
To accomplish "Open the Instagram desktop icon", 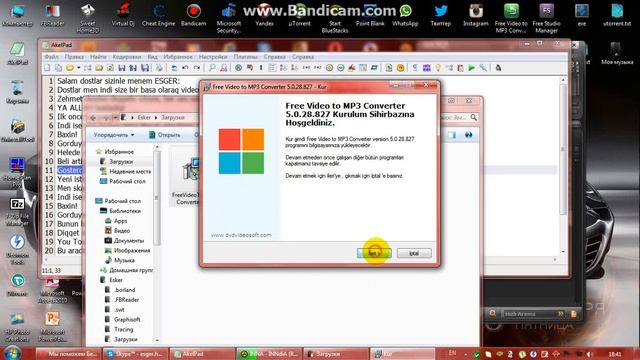I will pos(476,16).
